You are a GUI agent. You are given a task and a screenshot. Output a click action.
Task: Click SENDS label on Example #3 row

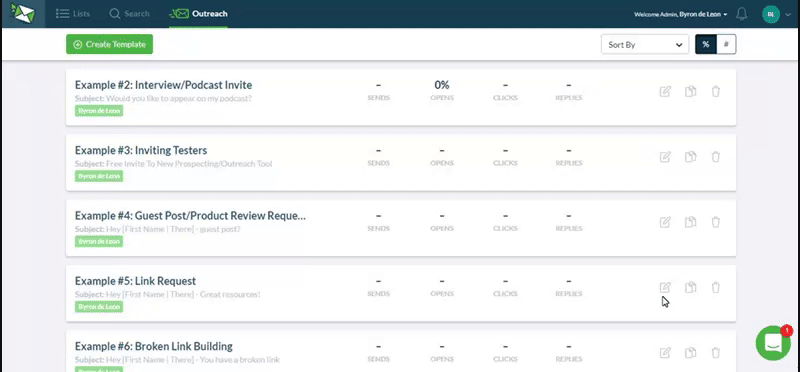click(x=379, y=163)
